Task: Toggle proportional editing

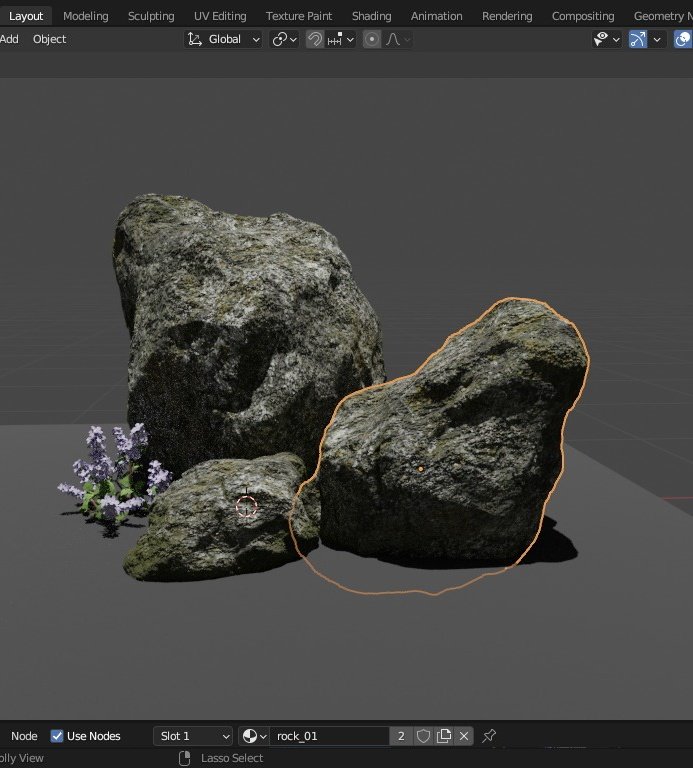Action: [372, 39]
